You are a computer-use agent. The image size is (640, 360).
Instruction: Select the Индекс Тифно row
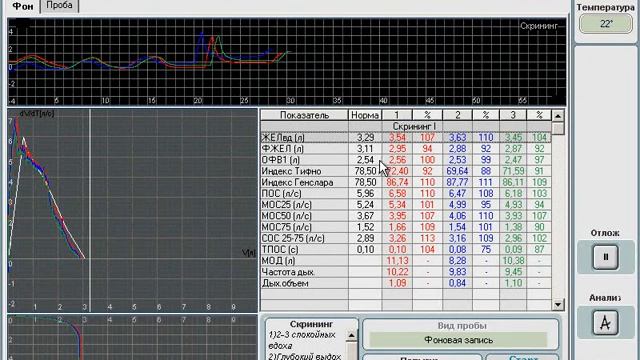coord(406,171)
